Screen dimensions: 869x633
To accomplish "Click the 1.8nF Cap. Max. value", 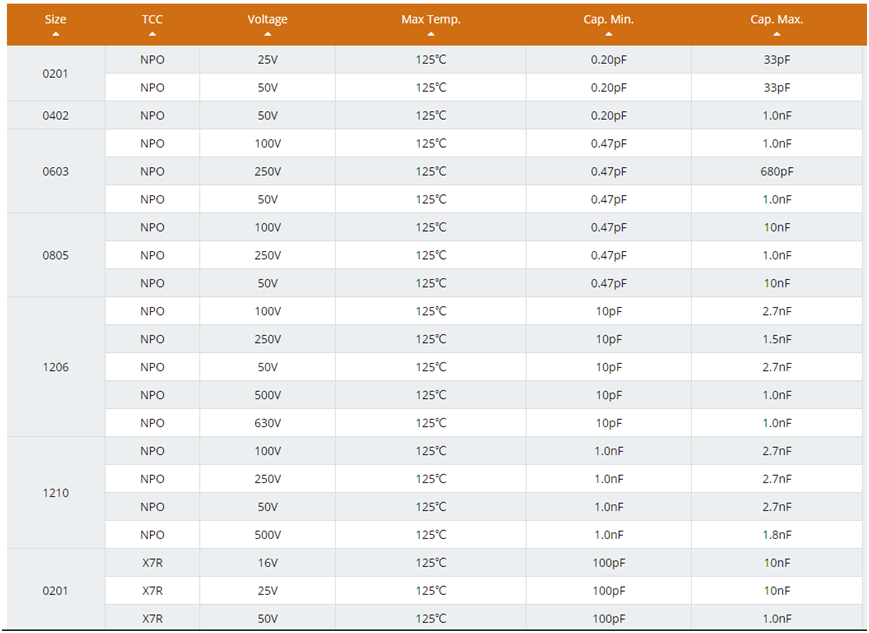I will click(776, 535).
